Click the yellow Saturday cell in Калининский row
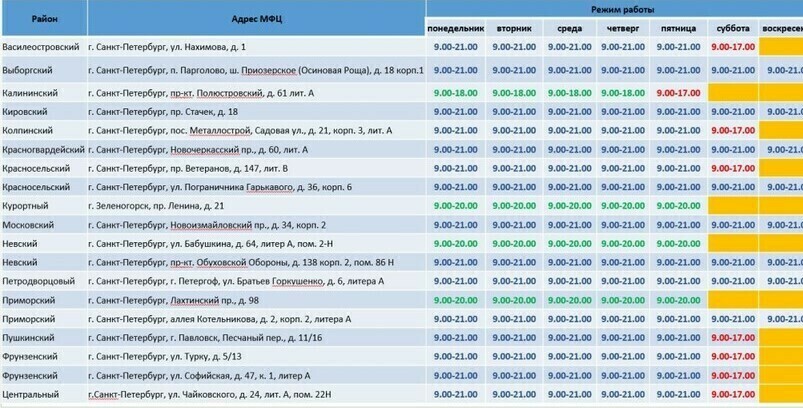Image resolution: width=803 pixels, height=408 pixels. click(x=733, y=92)
